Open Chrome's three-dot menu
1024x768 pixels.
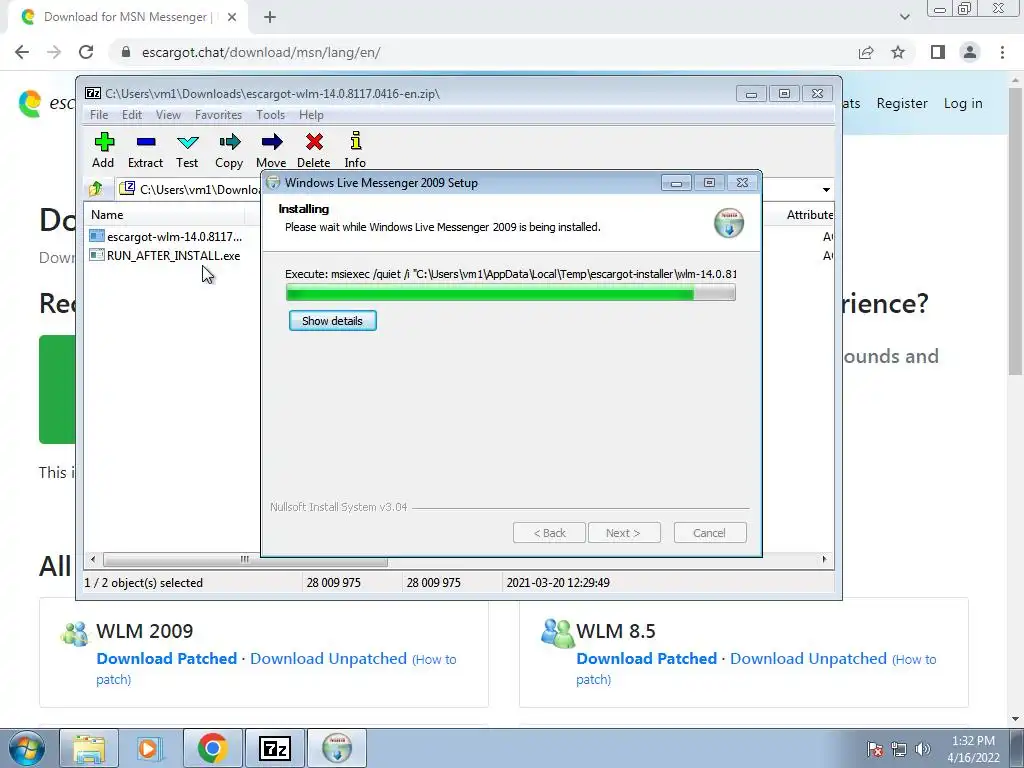(1002, 52)
